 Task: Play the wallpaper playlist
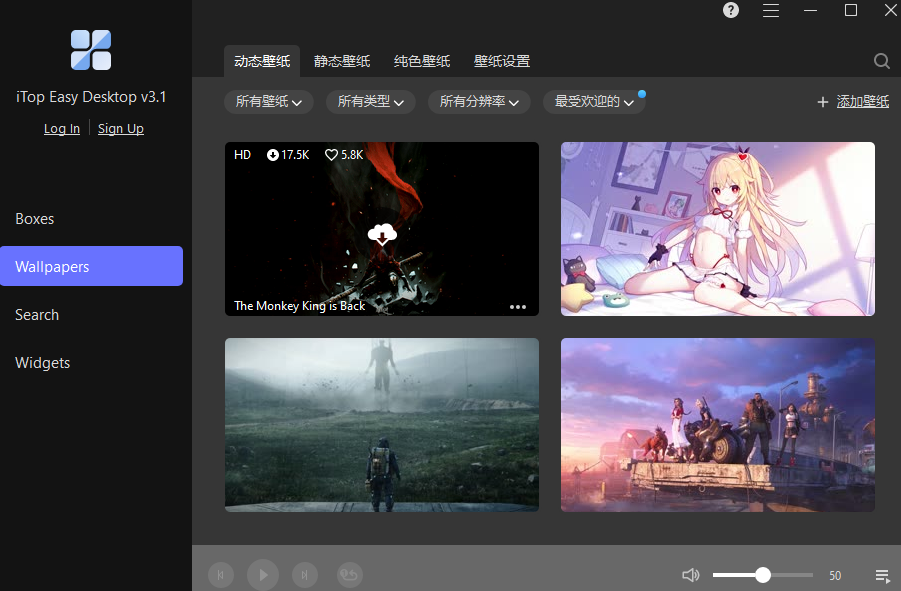pos(263,575)
